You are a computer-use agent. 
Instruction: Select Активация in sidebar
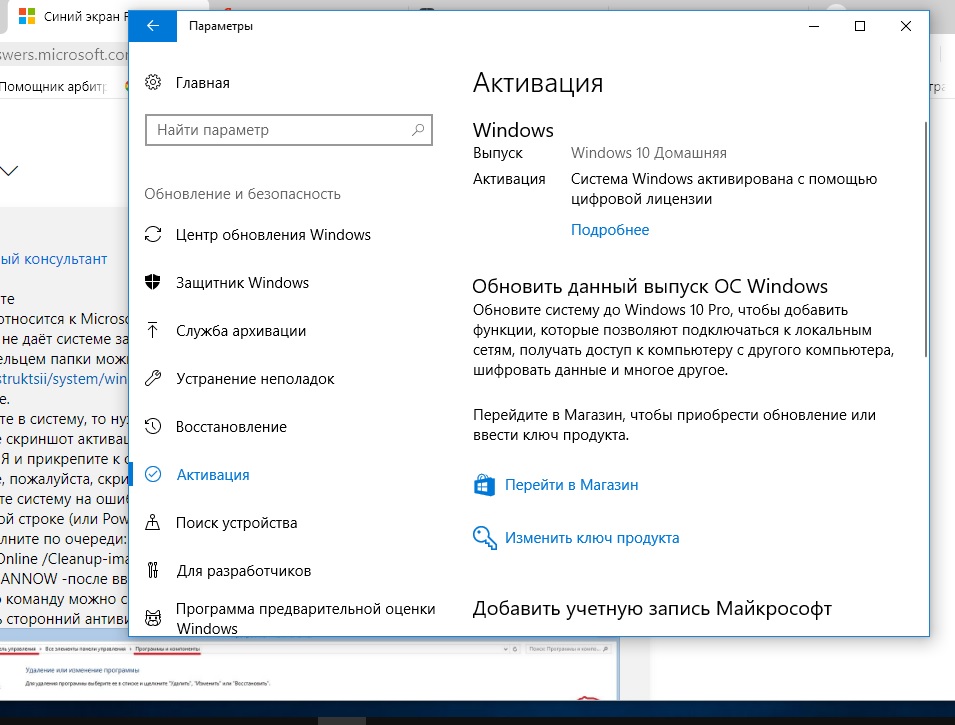point(213,475)
